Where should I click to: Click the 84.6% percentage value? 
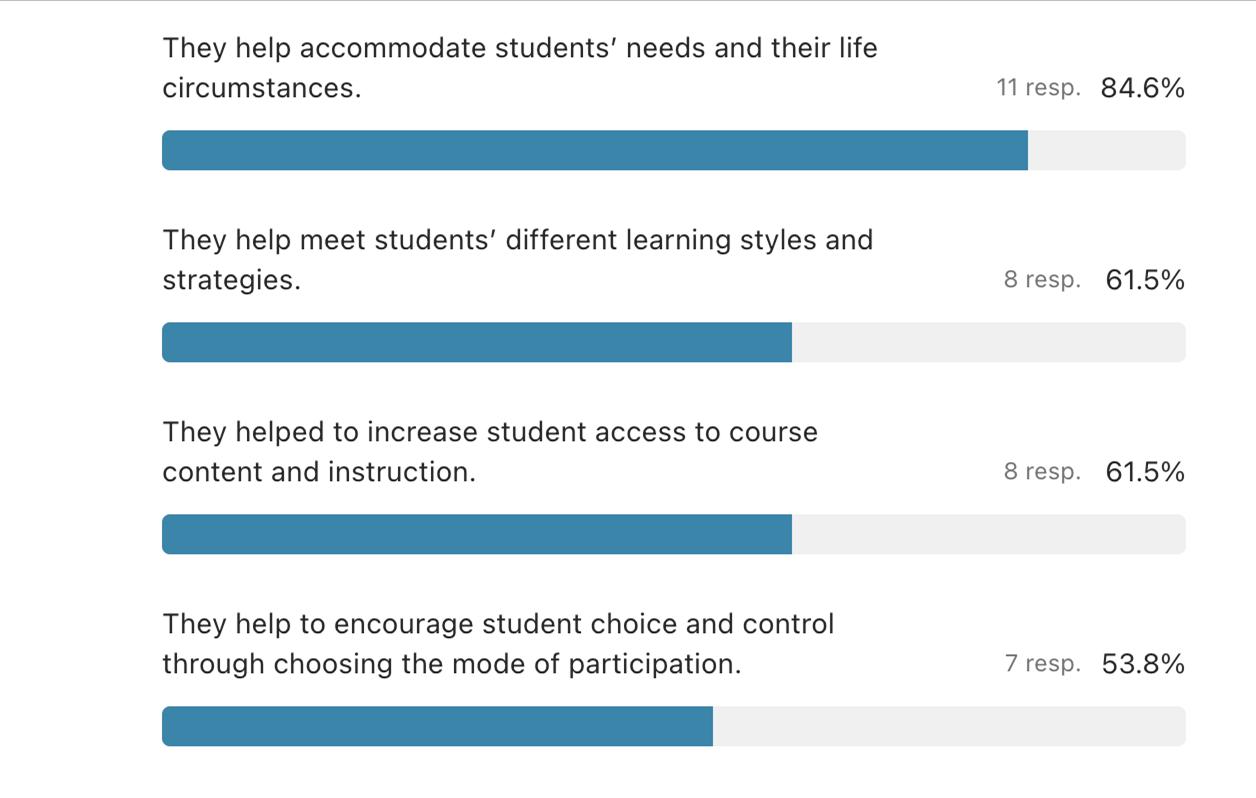coord(1142,88)
